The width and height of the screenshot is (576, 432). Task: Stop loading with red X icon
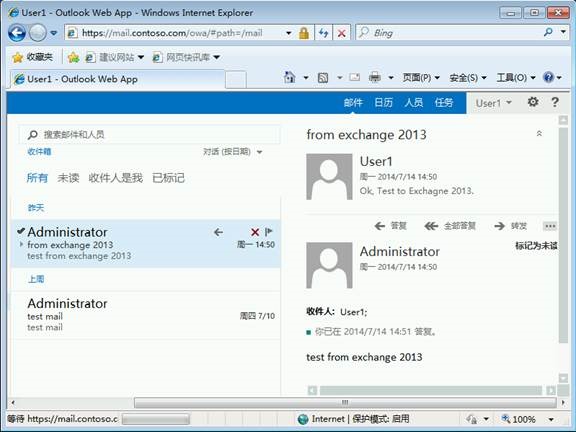[342, 33]
